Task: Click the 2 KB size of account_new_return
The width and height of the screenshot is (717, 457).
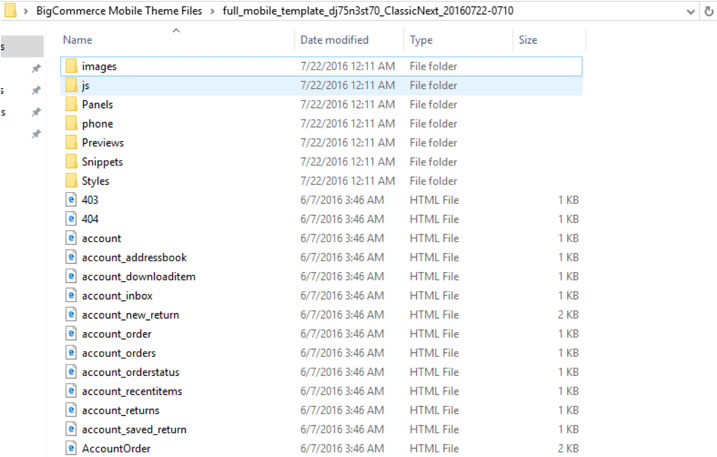Action: 568,315
